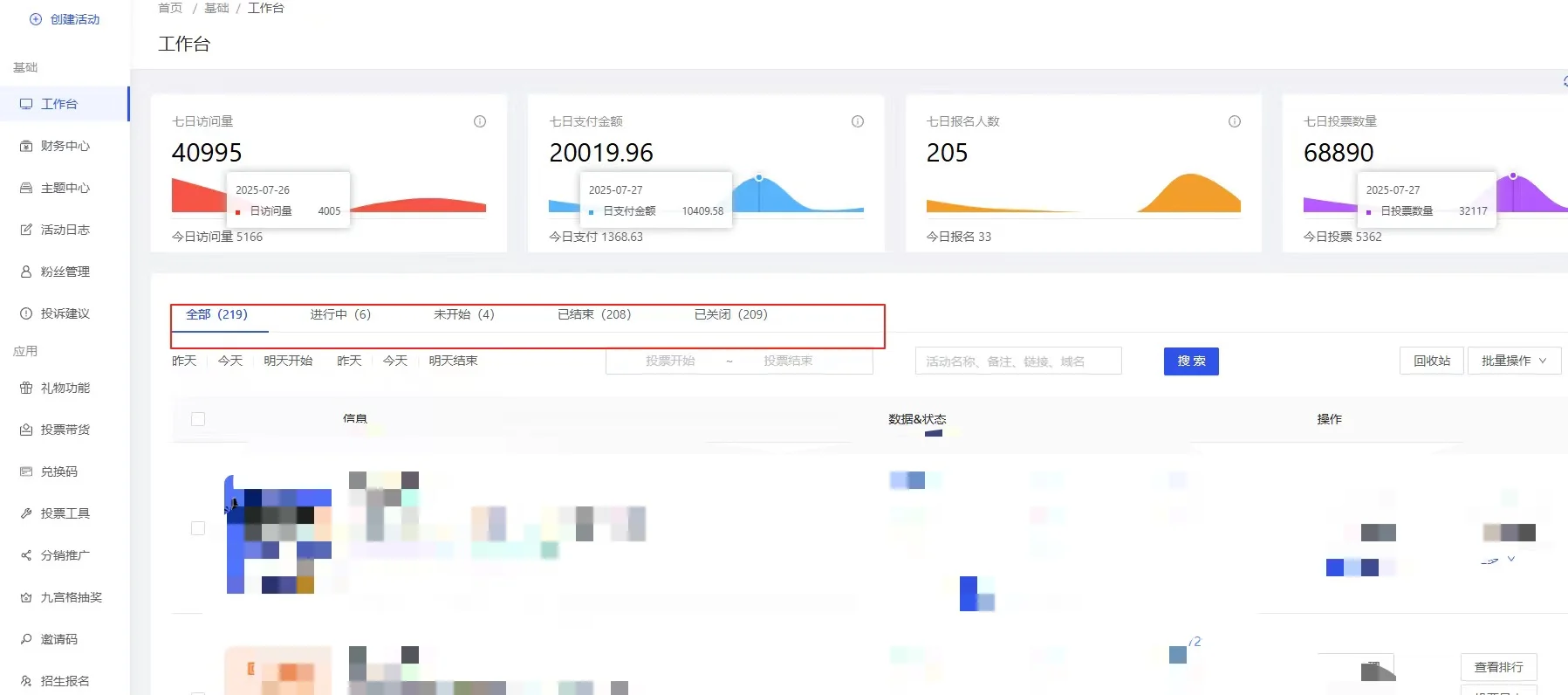This screenshot has width=1568, height=695.
Task: Click the 数据&状态 column header
Action: tap(917, 419)
